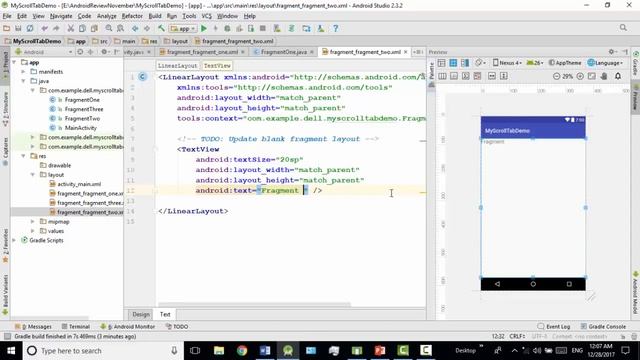
Task: Collapse the app module tree node
Action: coord(15,62)
